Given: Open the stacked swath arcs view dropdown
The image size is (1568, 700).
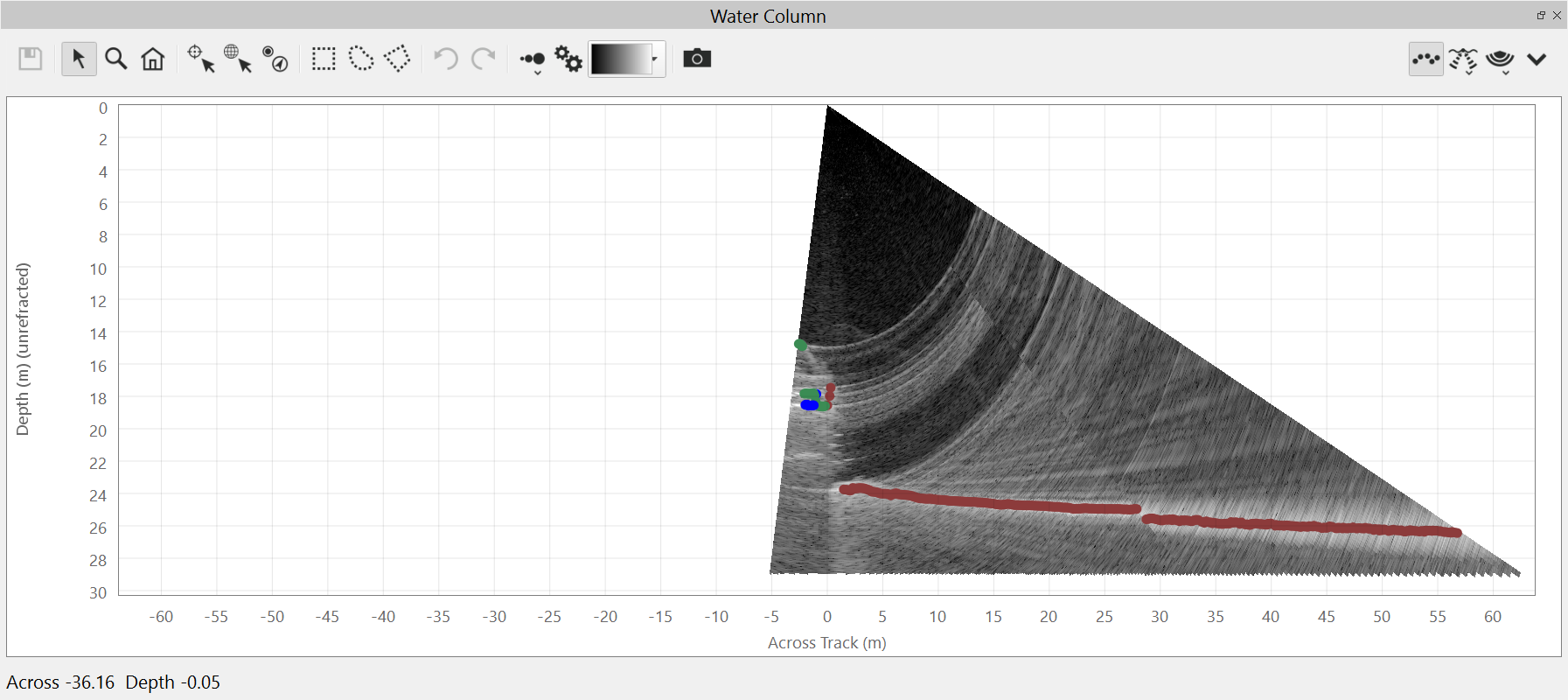Looking at the screenshot, I should tap(1501, 60).
